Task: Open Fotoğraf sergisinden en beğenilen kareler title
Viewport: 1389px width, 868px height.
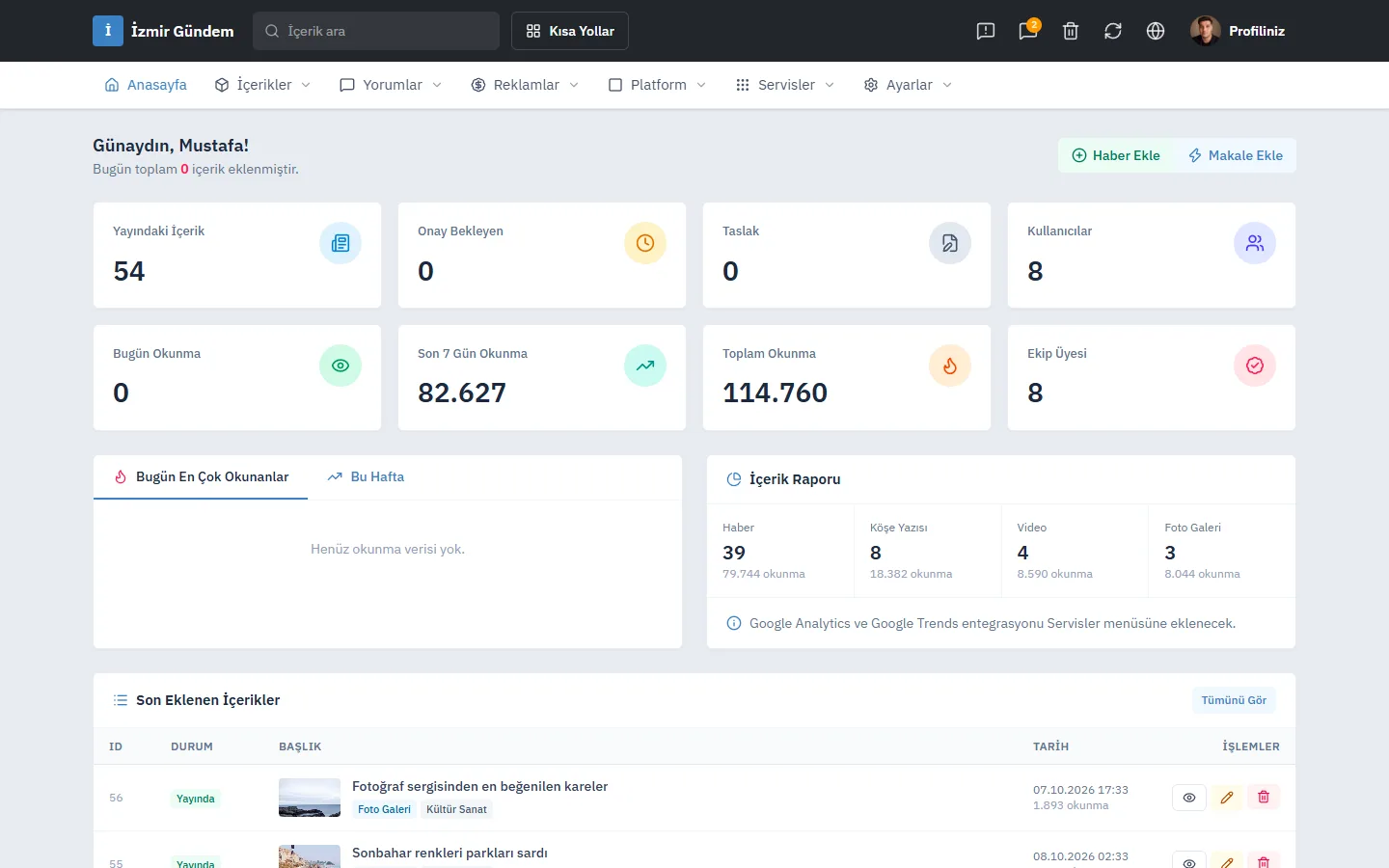Action: coord(479,786)
